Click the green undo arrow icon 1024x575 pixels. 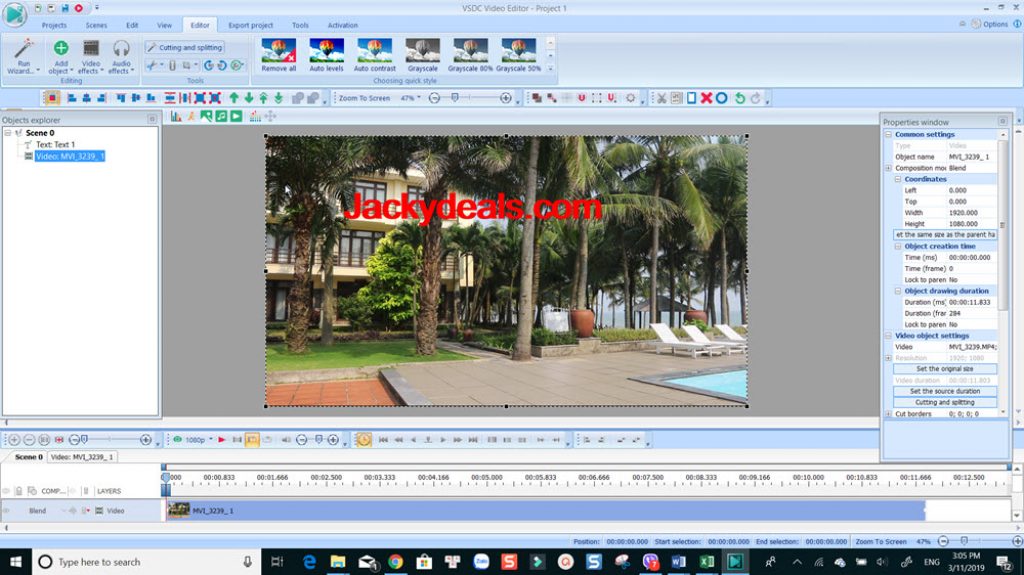(x=739, y=98)
